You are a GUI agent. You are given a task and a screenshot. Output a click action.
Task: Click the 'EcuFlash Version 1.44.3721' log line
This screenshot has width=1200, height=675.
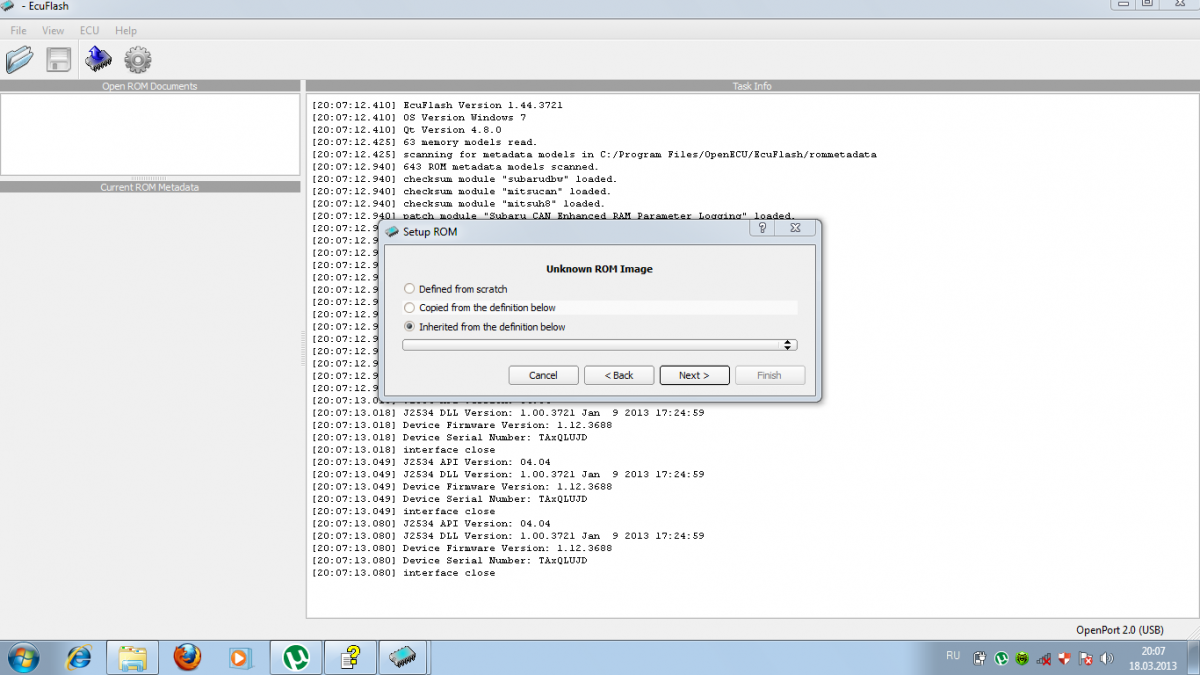437,105
